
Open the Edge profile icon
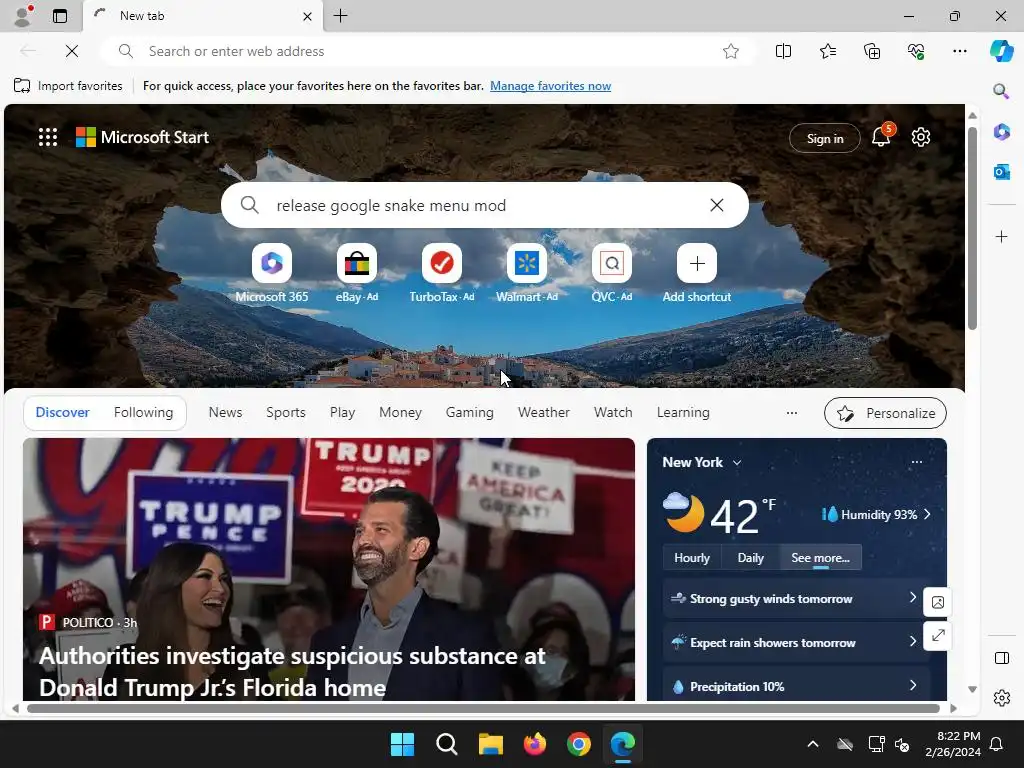[23, 16]
